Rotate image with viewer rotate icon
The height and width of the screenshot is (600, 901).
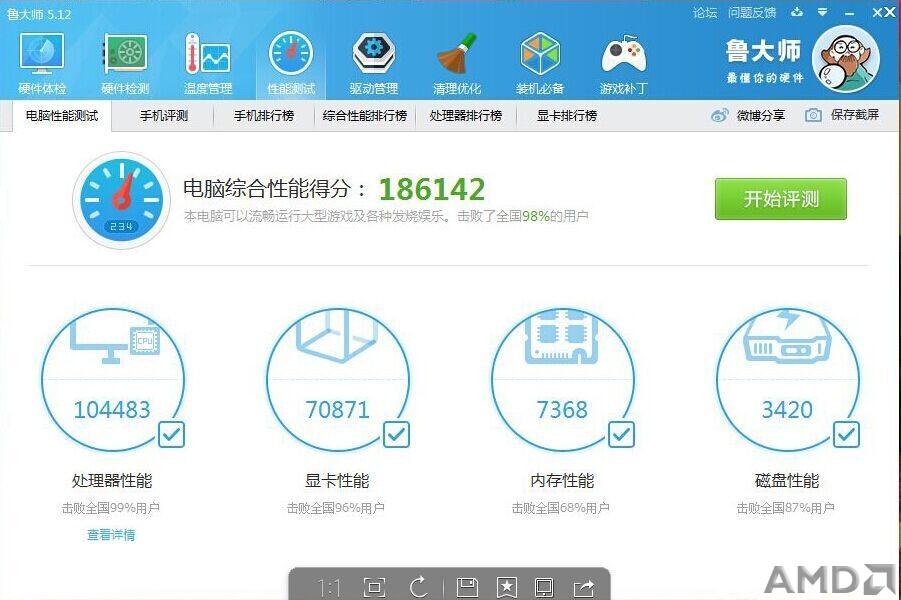coord(419,587)
